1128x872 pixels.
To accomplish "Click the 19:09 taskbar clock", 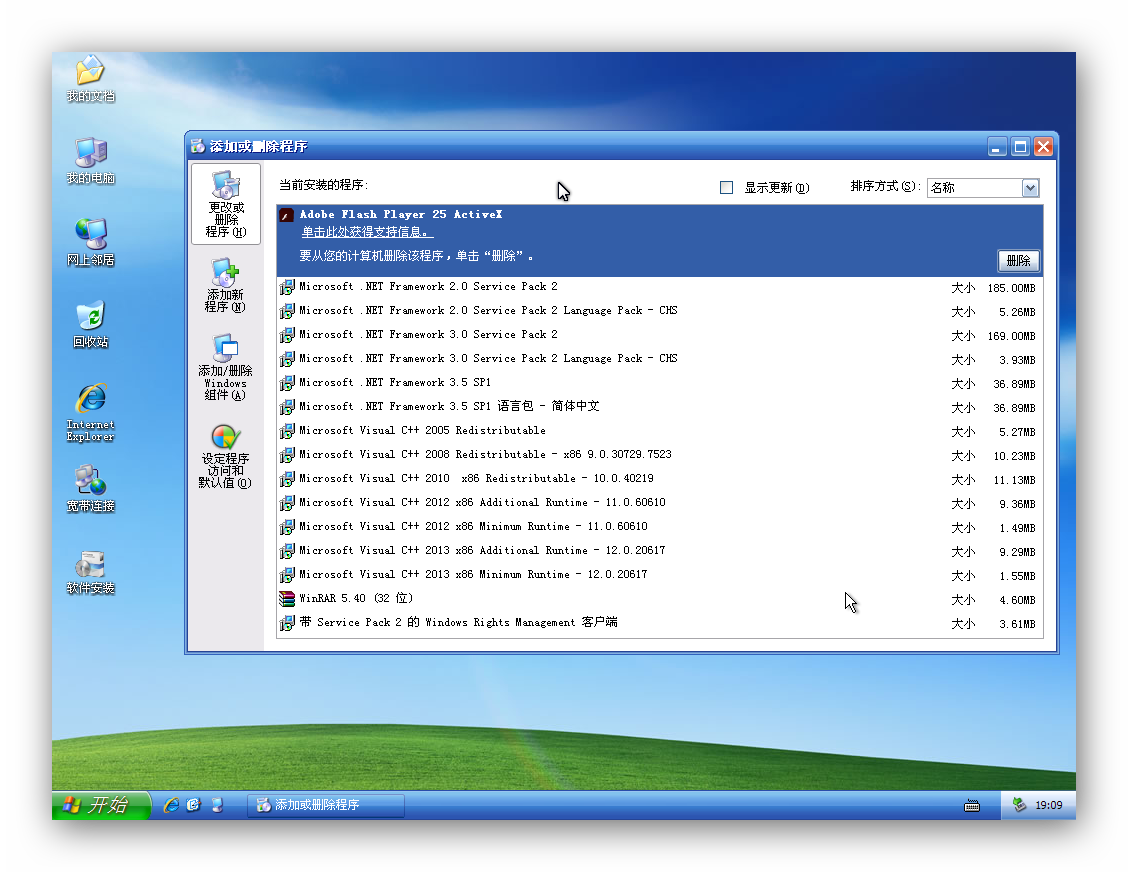I will [1049, 805].
